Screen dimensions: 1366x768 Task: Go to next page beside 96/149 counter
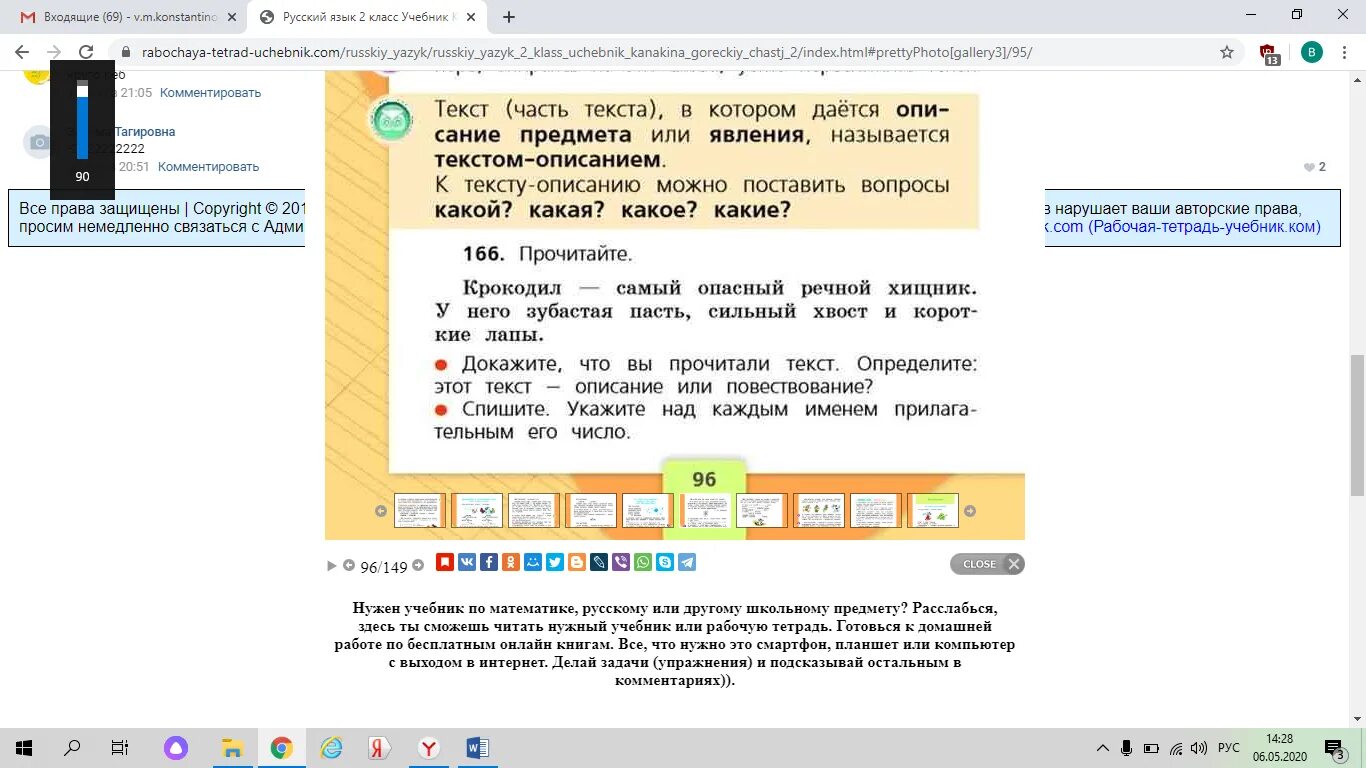418,565
